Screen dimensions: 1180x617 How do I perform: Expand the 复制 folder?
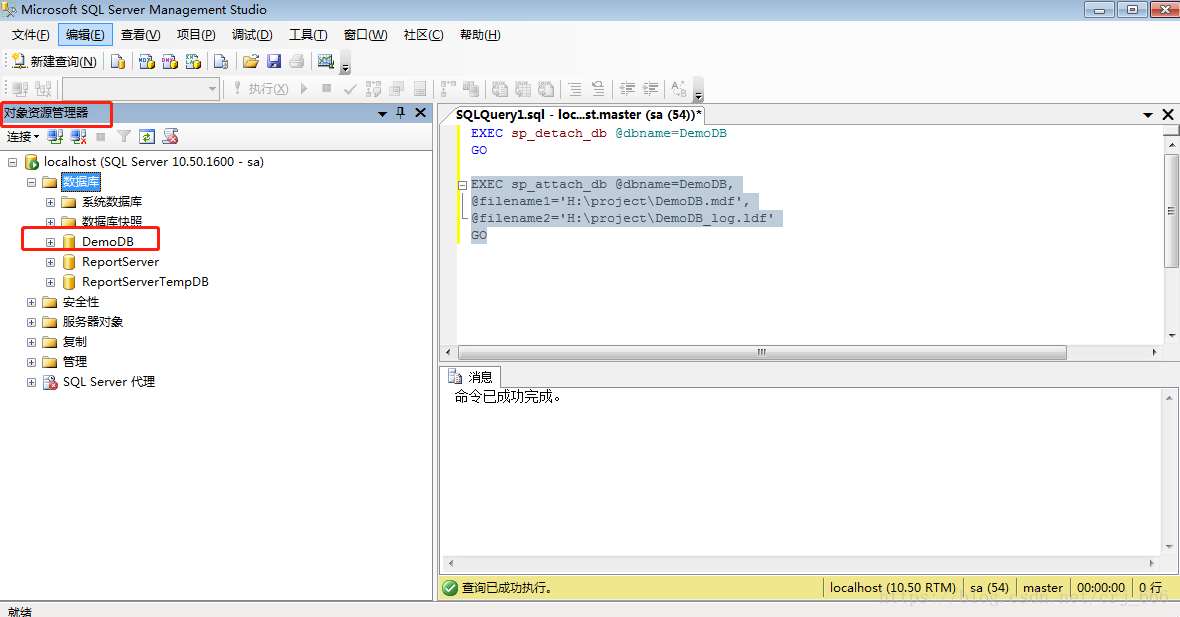click(x=32, y=342)
